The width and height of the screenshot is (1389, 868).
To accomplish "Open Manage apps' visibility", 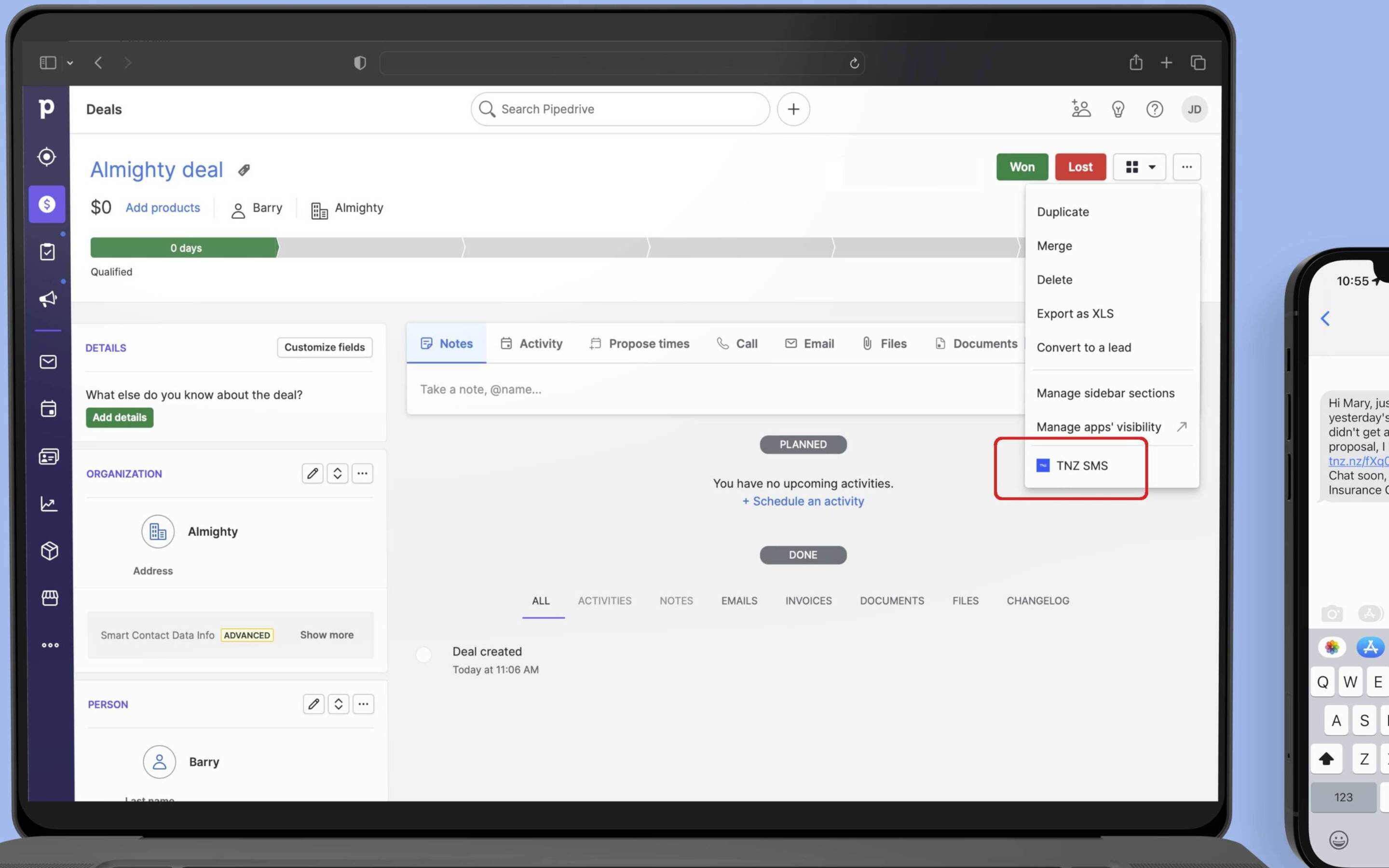I will (1112, 427).
